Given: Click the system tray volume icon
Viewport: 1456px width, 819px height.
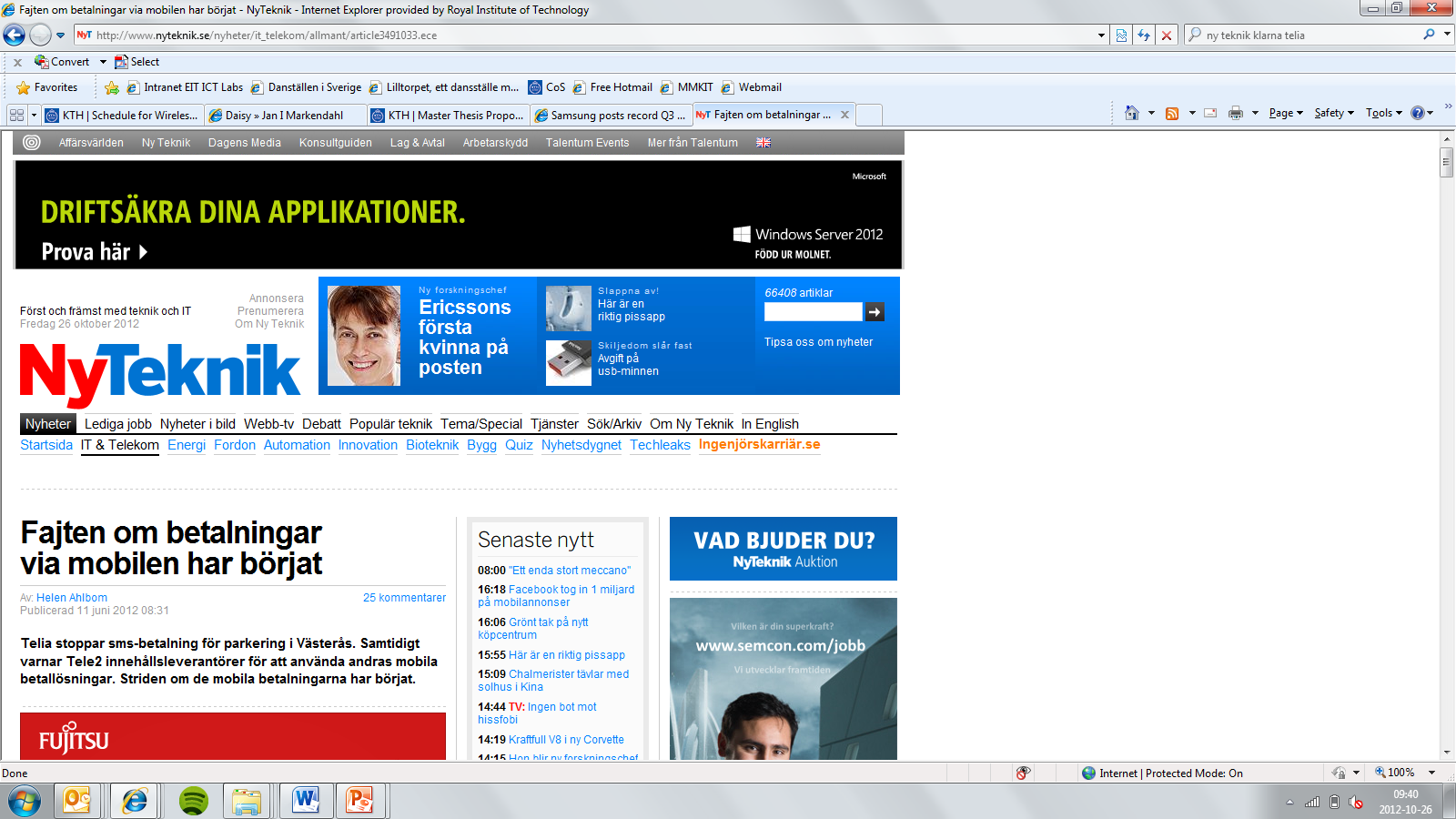Looking at the screenshot, I should (1356, 802).
